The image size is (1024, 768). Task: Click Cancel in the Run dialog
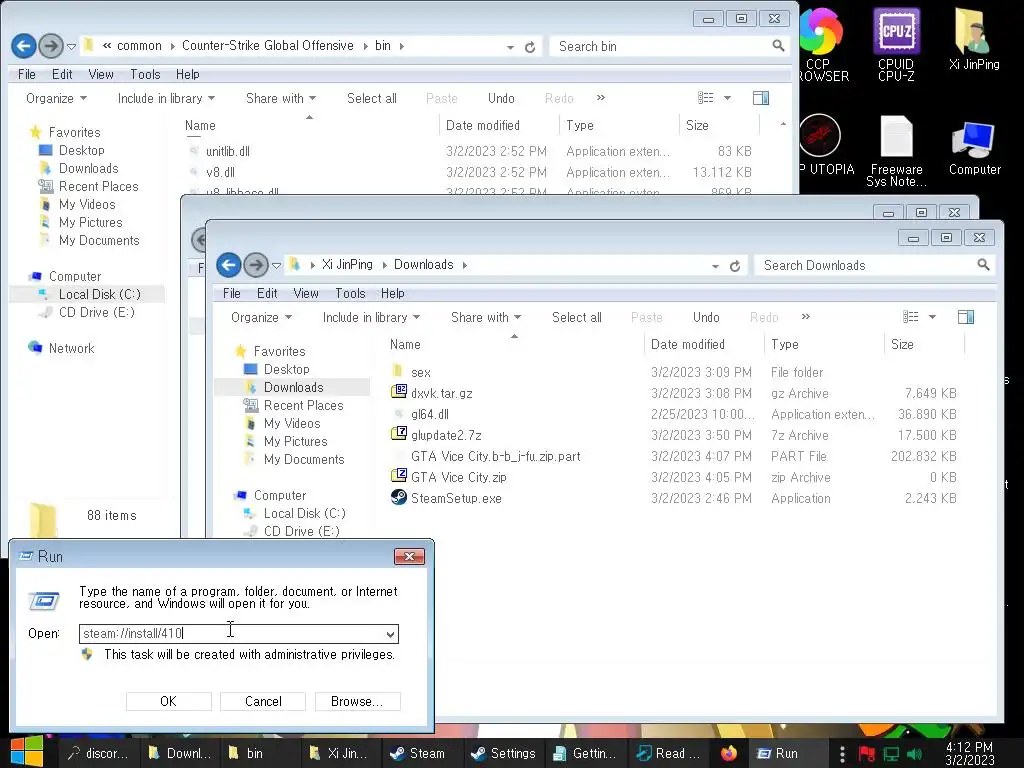tap(263, 701)
